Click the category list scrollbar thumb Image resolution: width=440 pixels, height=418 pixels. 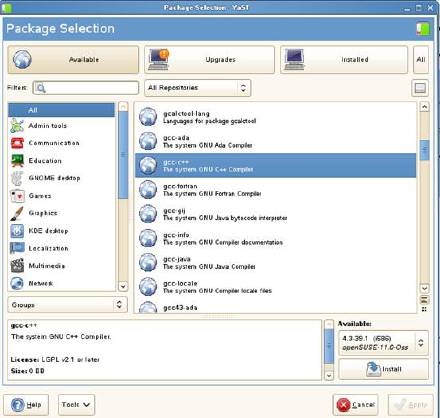point(123,155)
